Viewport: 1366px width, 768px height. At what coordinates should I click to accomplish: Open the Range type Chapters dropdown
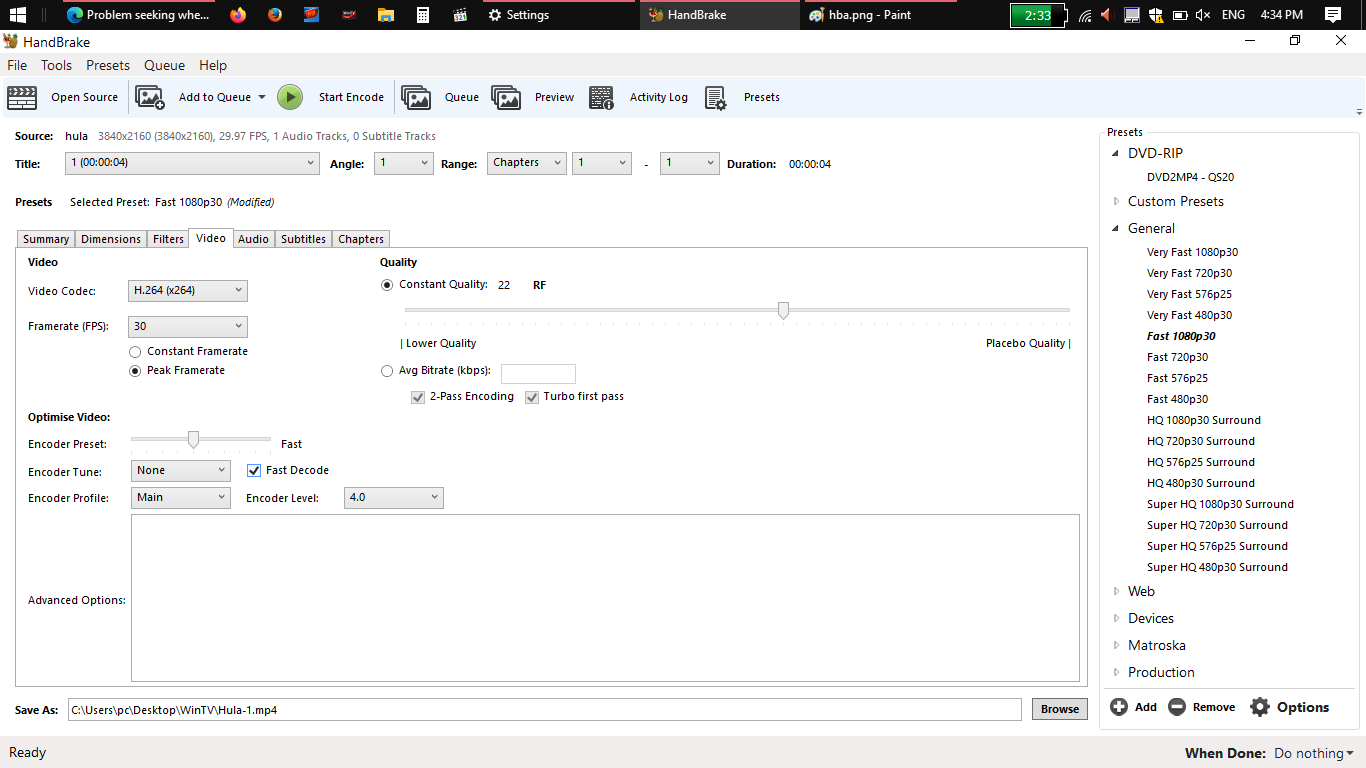coord(527,163)
